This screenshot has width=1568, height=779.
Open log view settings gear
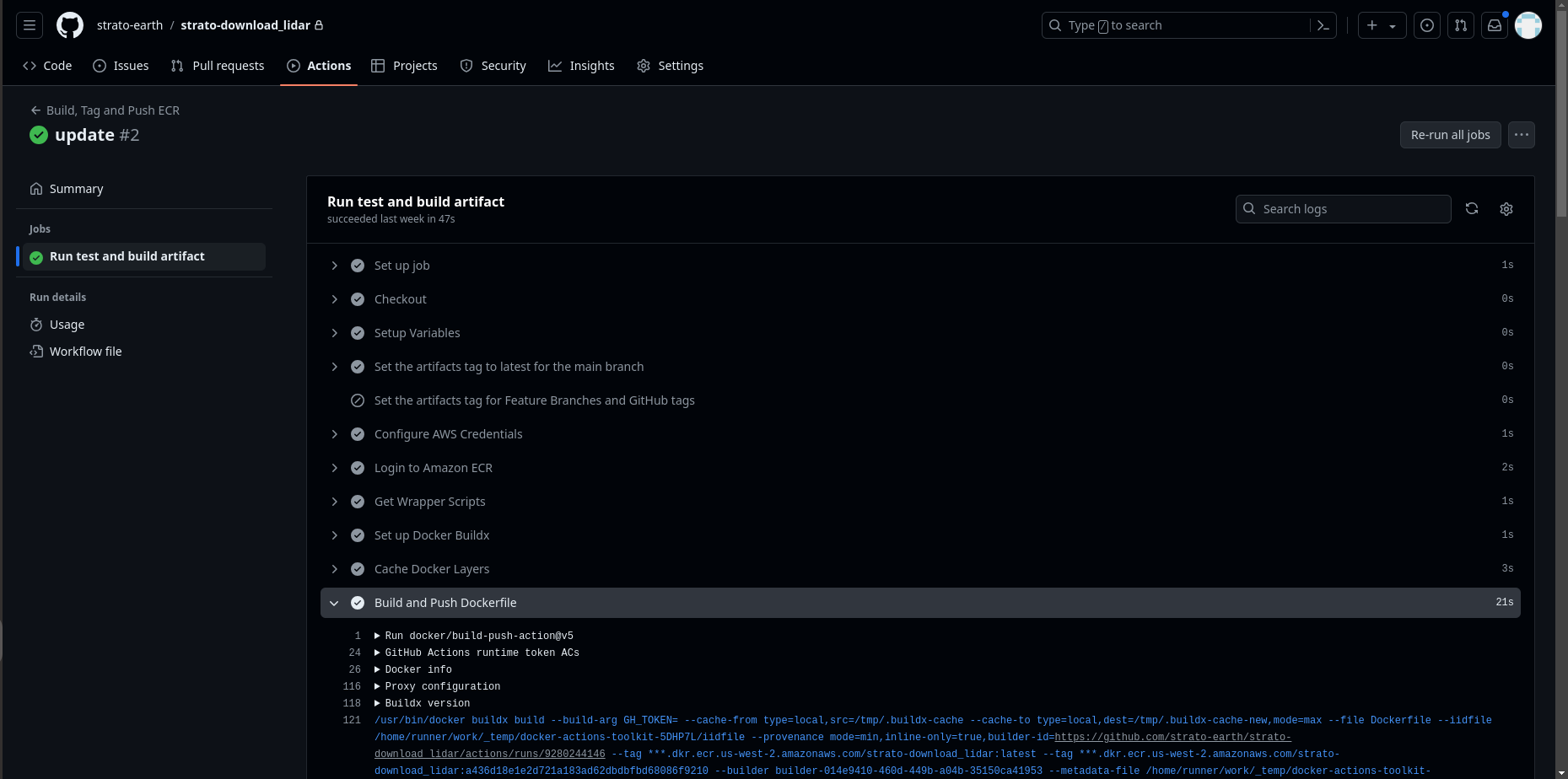pyautogui.click(x=1506, y=209)
